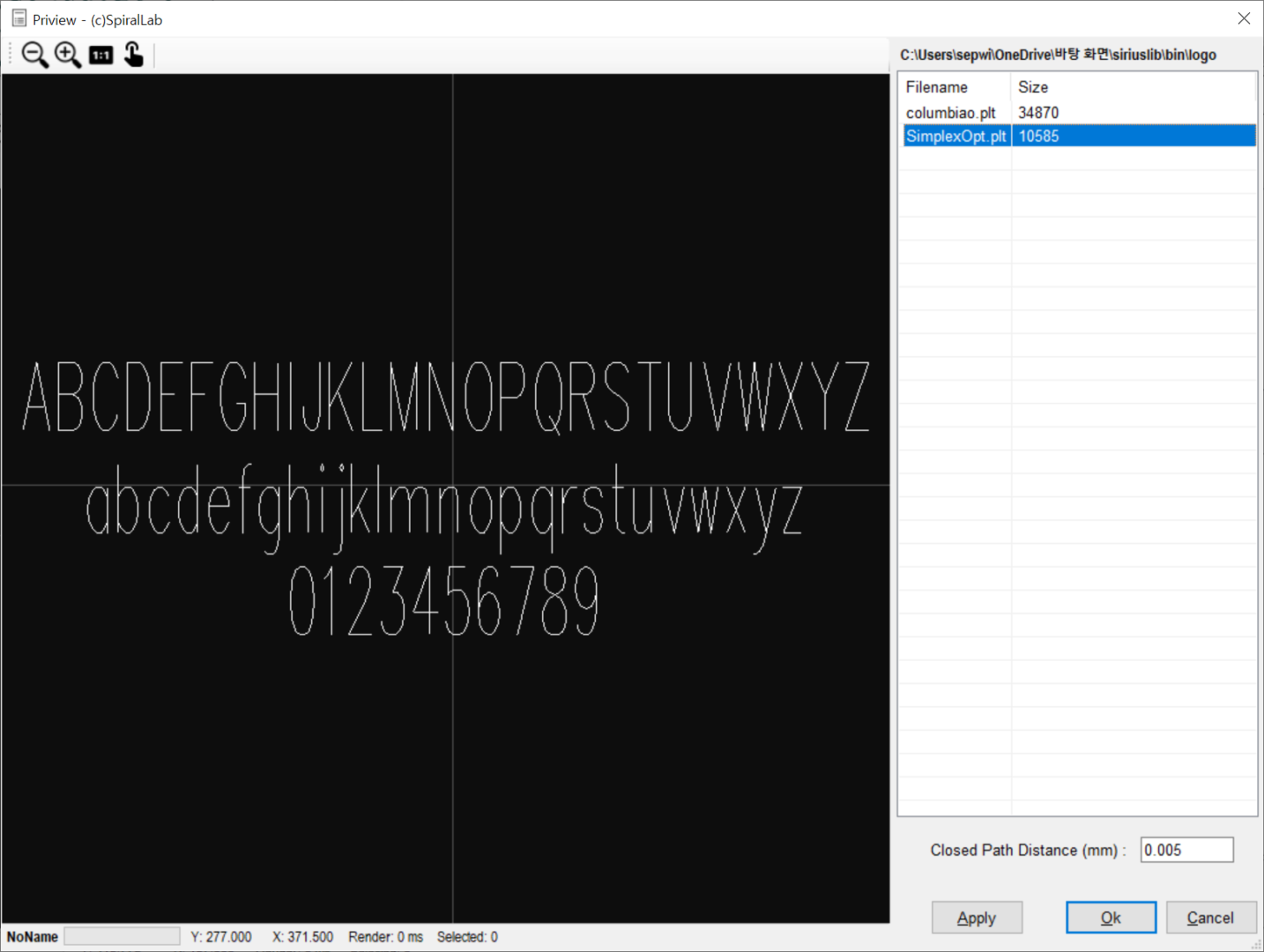Image resolution: width=1264 pixels, height=952 pixels.
Task: Click the Selected: 0 status entry
Action: (467, 937)
